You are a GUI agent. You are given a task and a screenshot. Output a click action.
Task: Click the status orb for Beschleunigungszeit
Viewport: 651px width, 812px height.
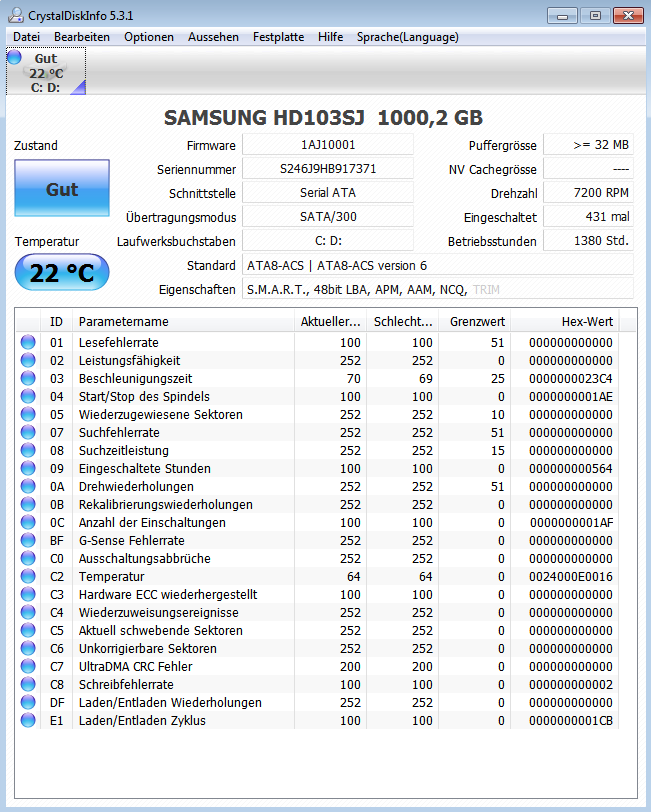coord(28,379)
